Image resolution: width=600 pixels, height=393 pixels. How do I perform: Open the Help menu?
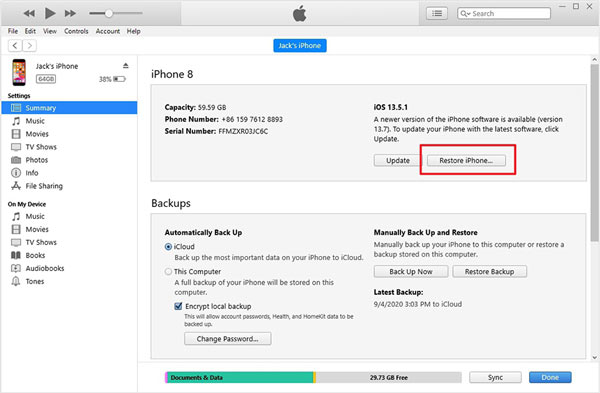[x=134, y=31]
